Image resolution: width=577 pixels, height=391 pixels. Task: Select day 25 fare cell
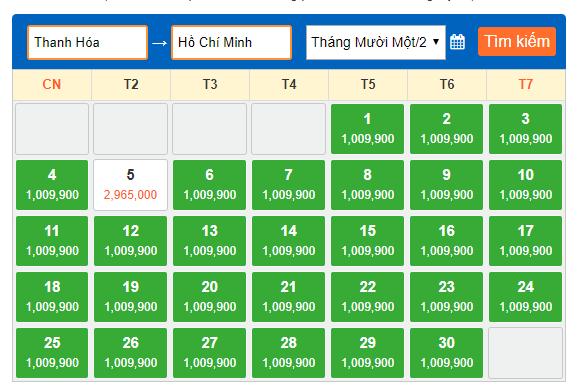click(52, 353)
